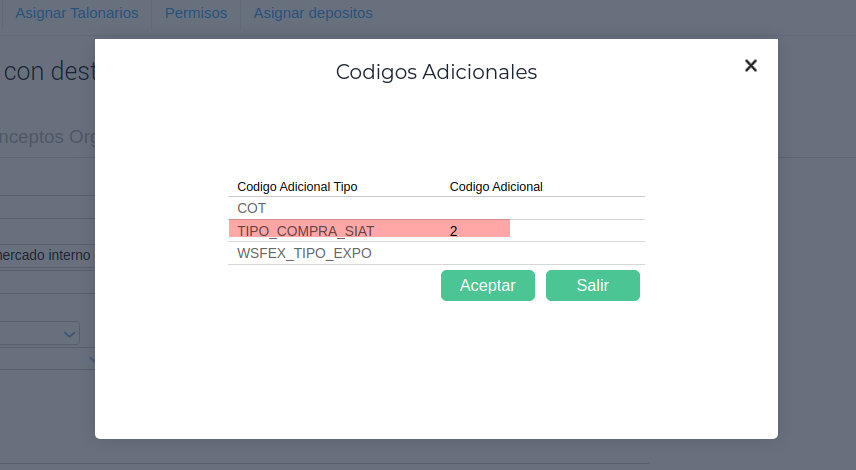Open the Asignar Talonarios tab
The image size is (856, 470).
coord(77,14)
